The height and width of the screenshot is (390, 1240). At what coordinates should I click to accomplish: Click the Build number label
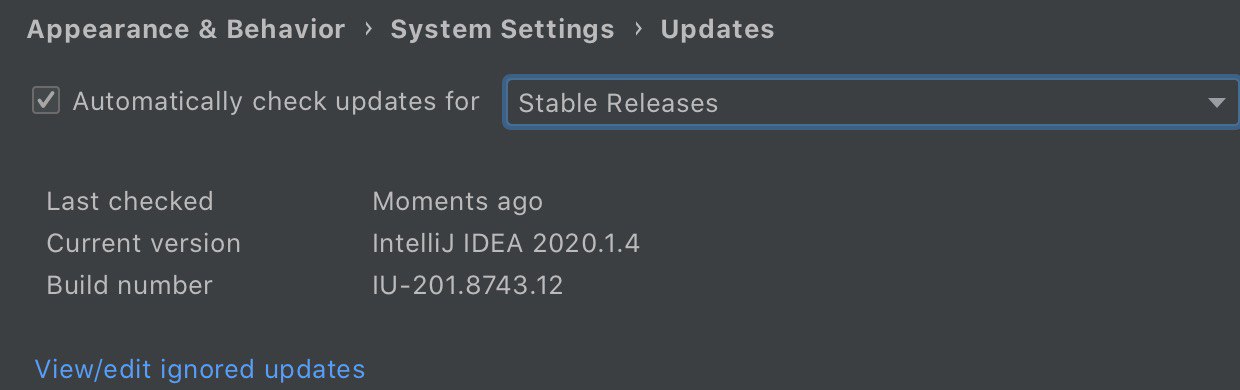(130, 285)
